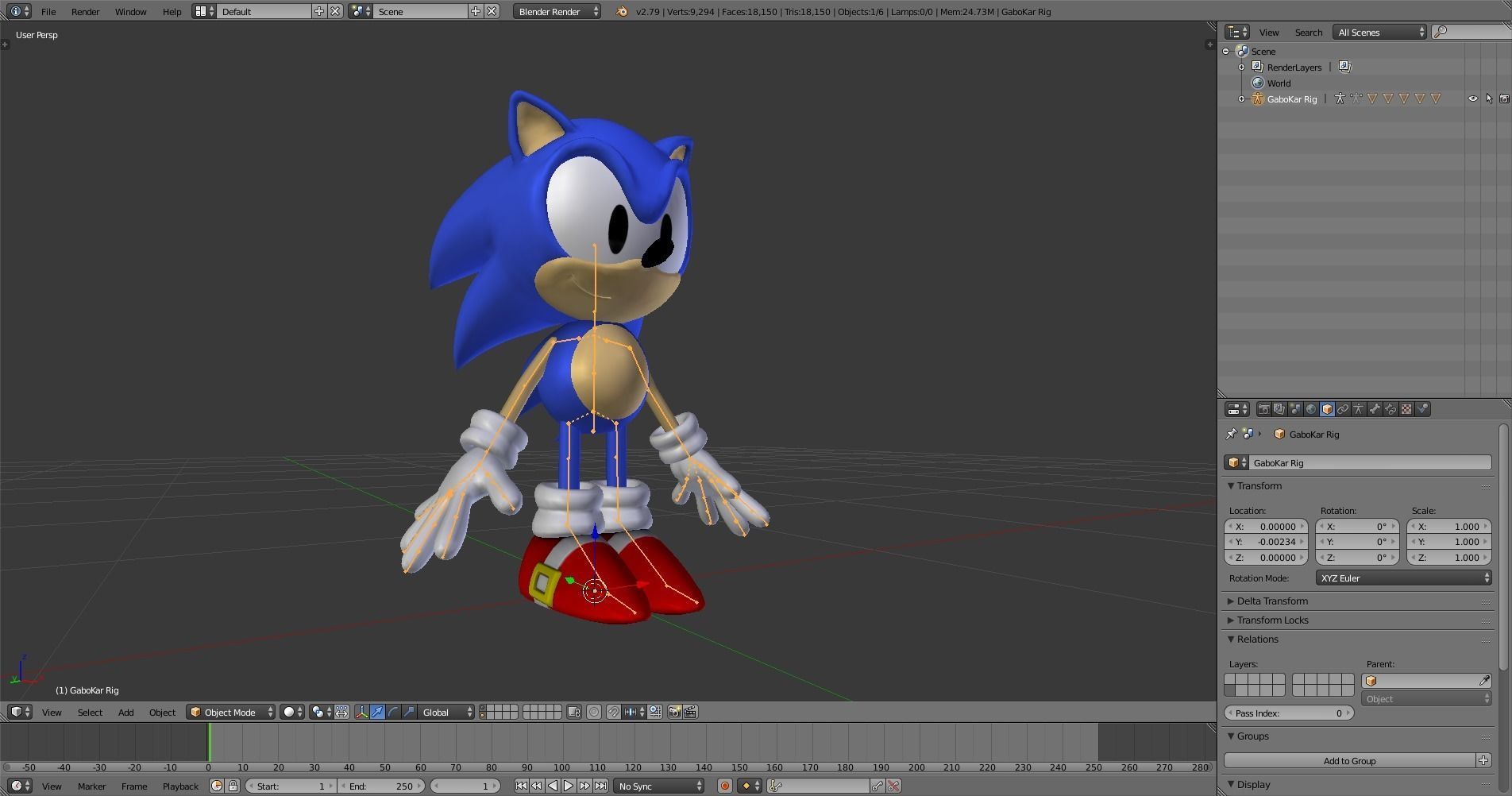Click the Add to Group button
Screen dimensions: 1512x796
coord(1349,760)
